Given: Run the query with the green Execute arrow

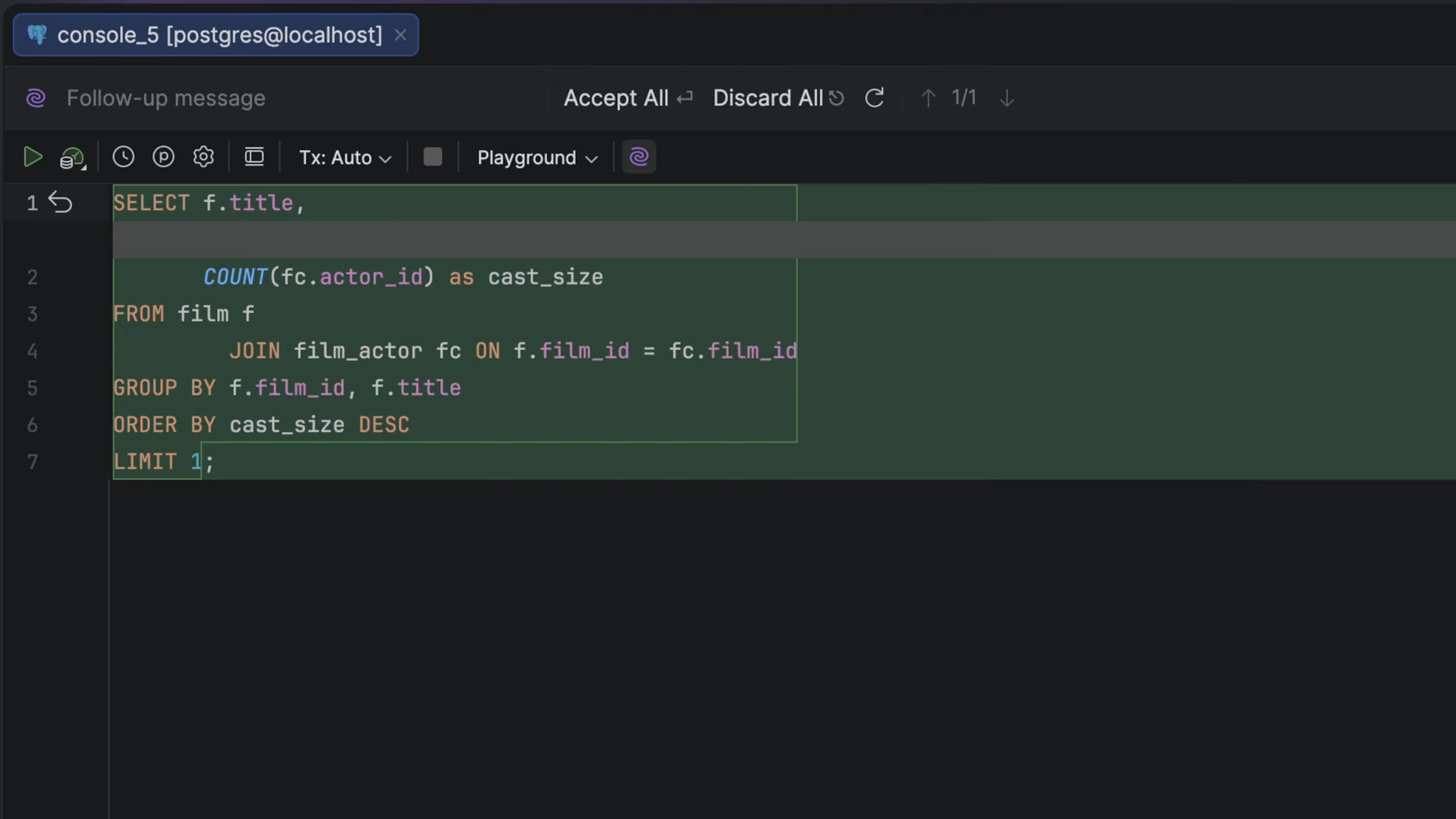Looking at the screenshot, I should 33,157.
